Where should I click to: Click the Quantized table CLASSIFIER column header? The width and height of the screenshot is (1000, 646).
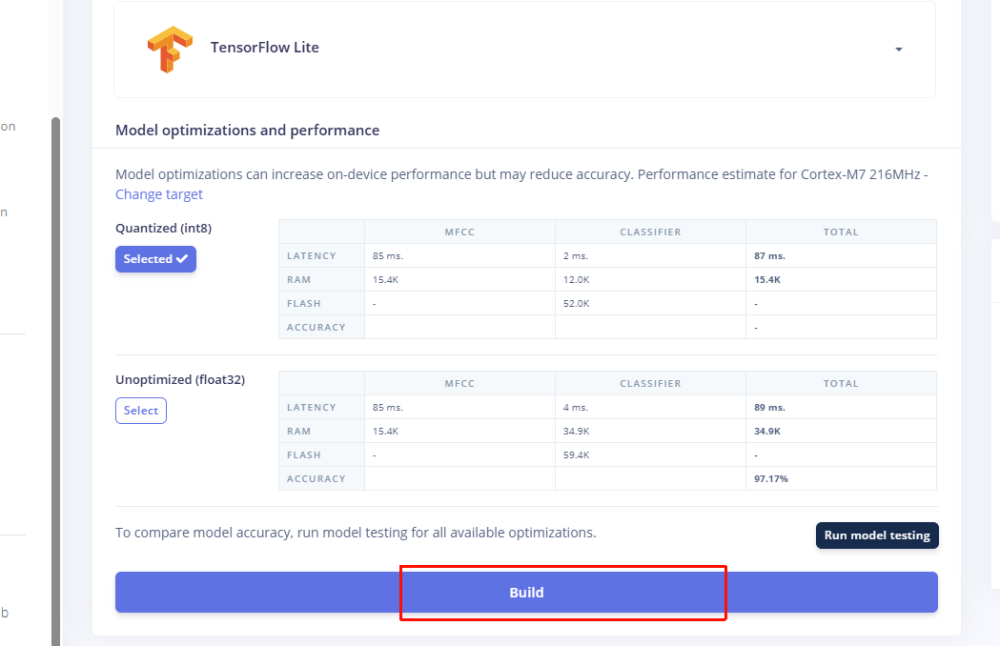(650, 232)
